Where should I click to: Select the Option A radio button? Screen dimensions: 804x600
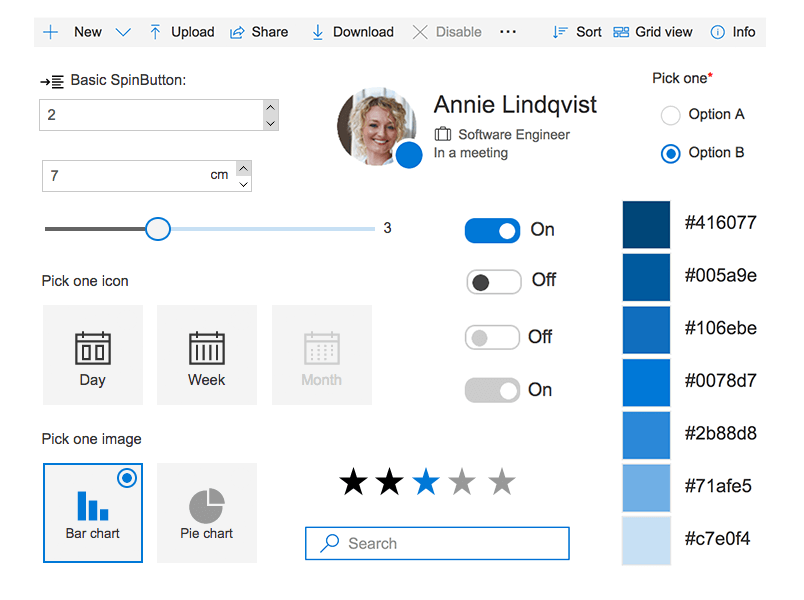pyautogui.click(x=670, y=115)
